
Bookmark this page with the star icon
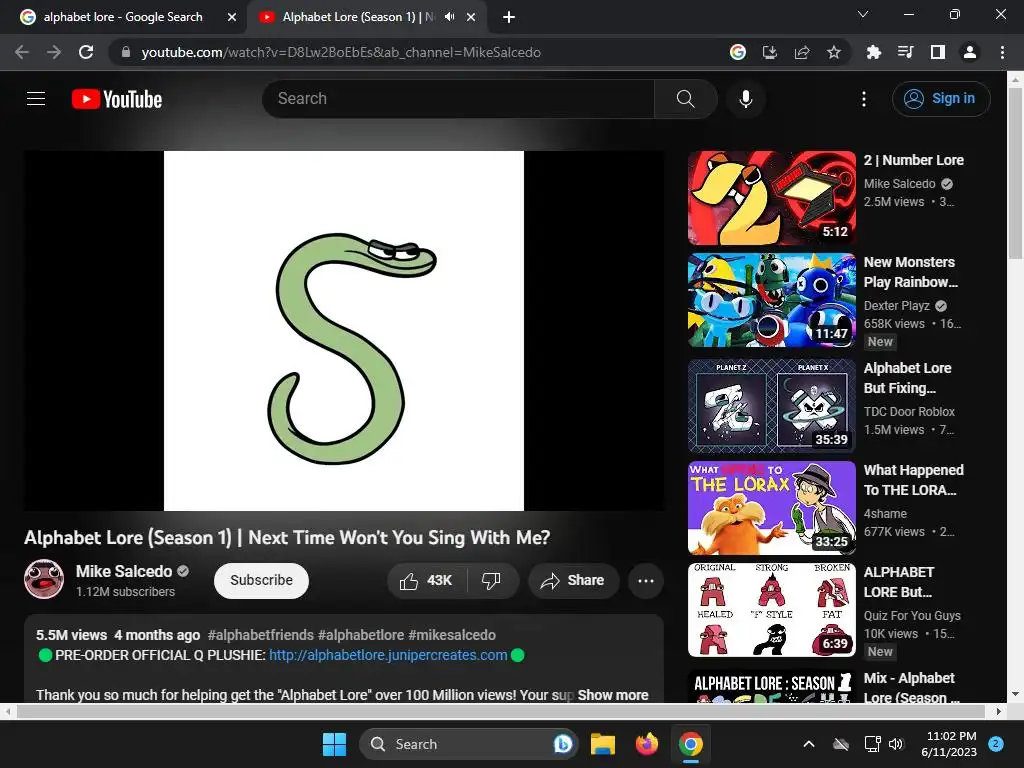point(833,52)
